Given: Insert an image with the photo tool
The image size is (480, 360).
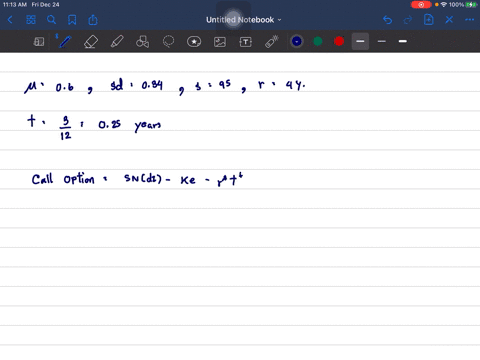Looking at the screenshot, I should [220, 42].
